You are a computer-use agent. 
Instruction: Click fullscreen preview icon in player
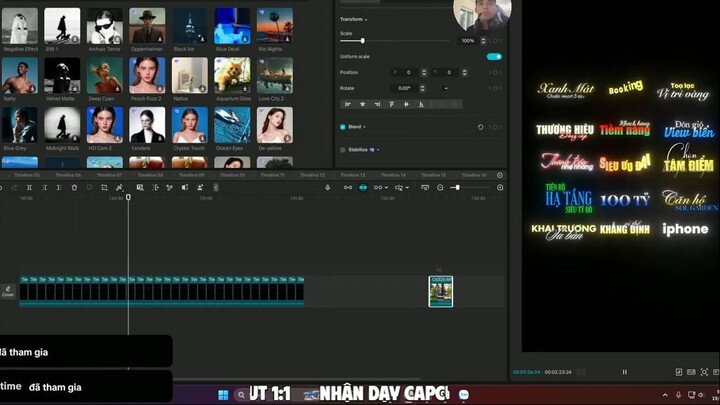point(704,372)
